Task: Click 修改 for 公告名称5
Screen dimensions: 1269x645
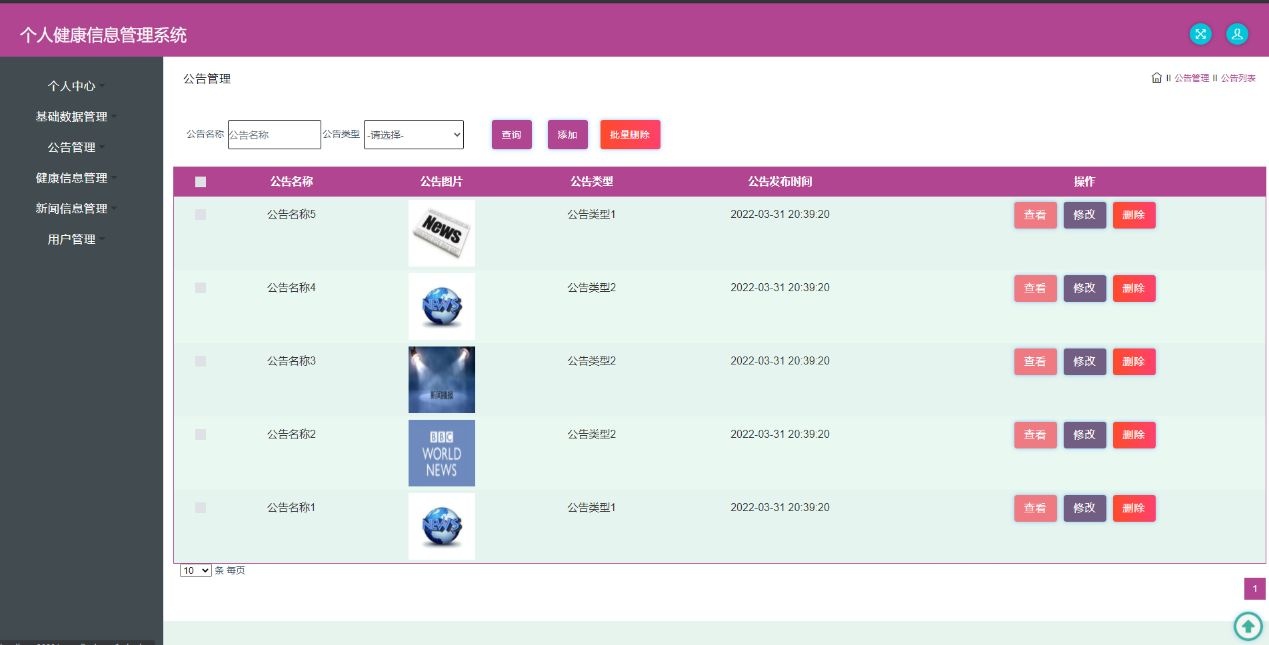Action: point(1085,215)
